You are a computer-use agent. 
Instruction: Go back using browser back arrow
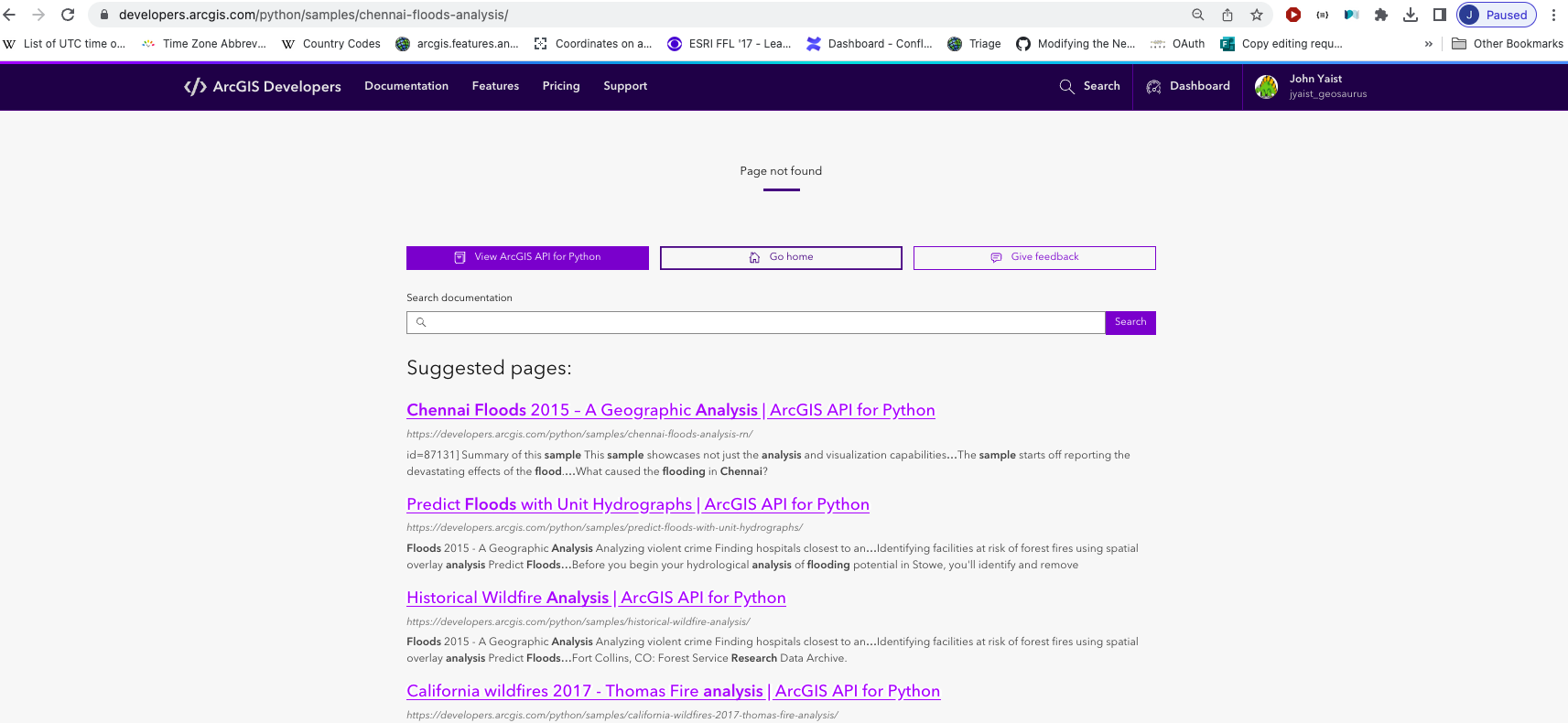[x=10, y=15]
